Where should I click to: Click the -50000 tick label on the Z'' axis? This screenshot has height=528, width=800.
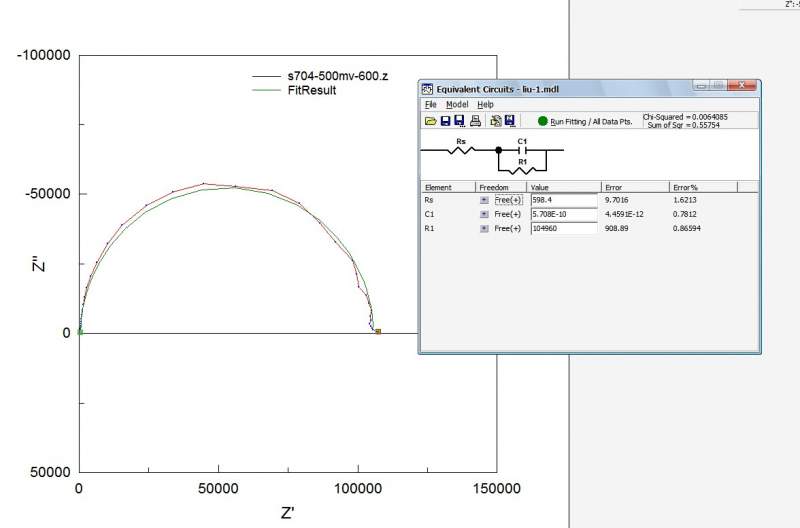[47, 194]
